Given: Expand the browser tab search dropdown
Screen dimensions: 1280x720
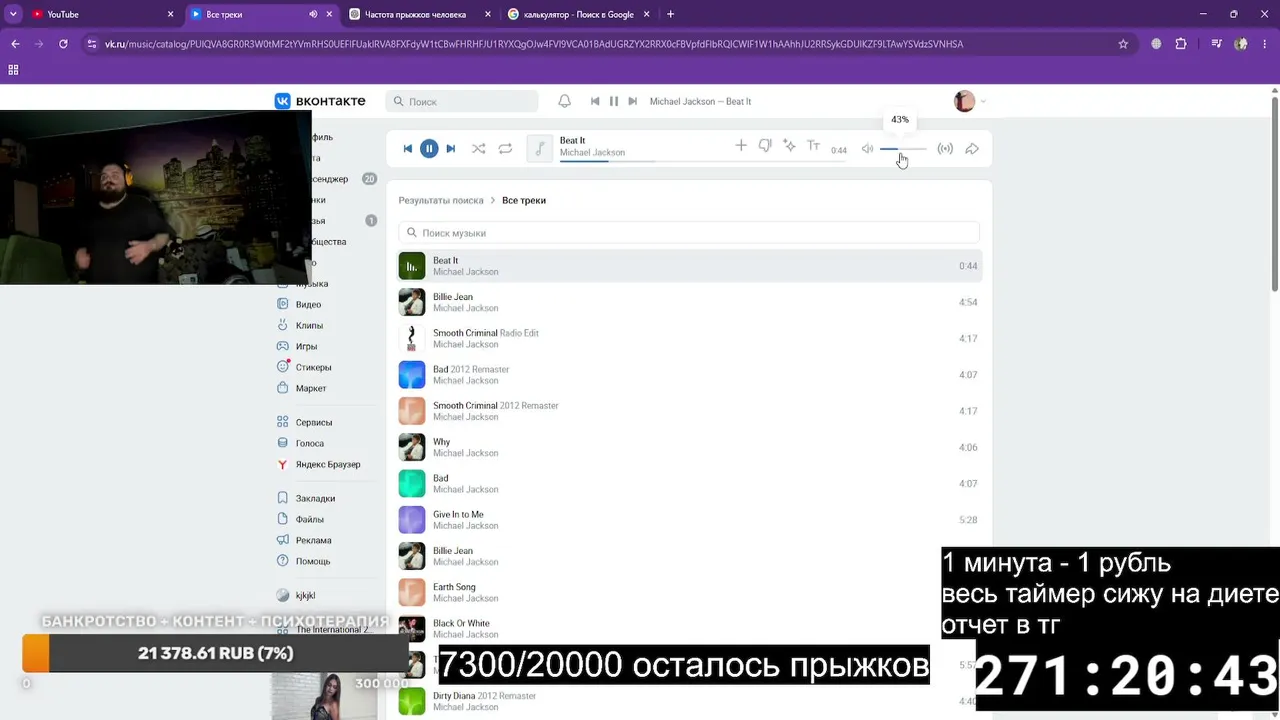Looking at the screenshot, I should point(13,14).
